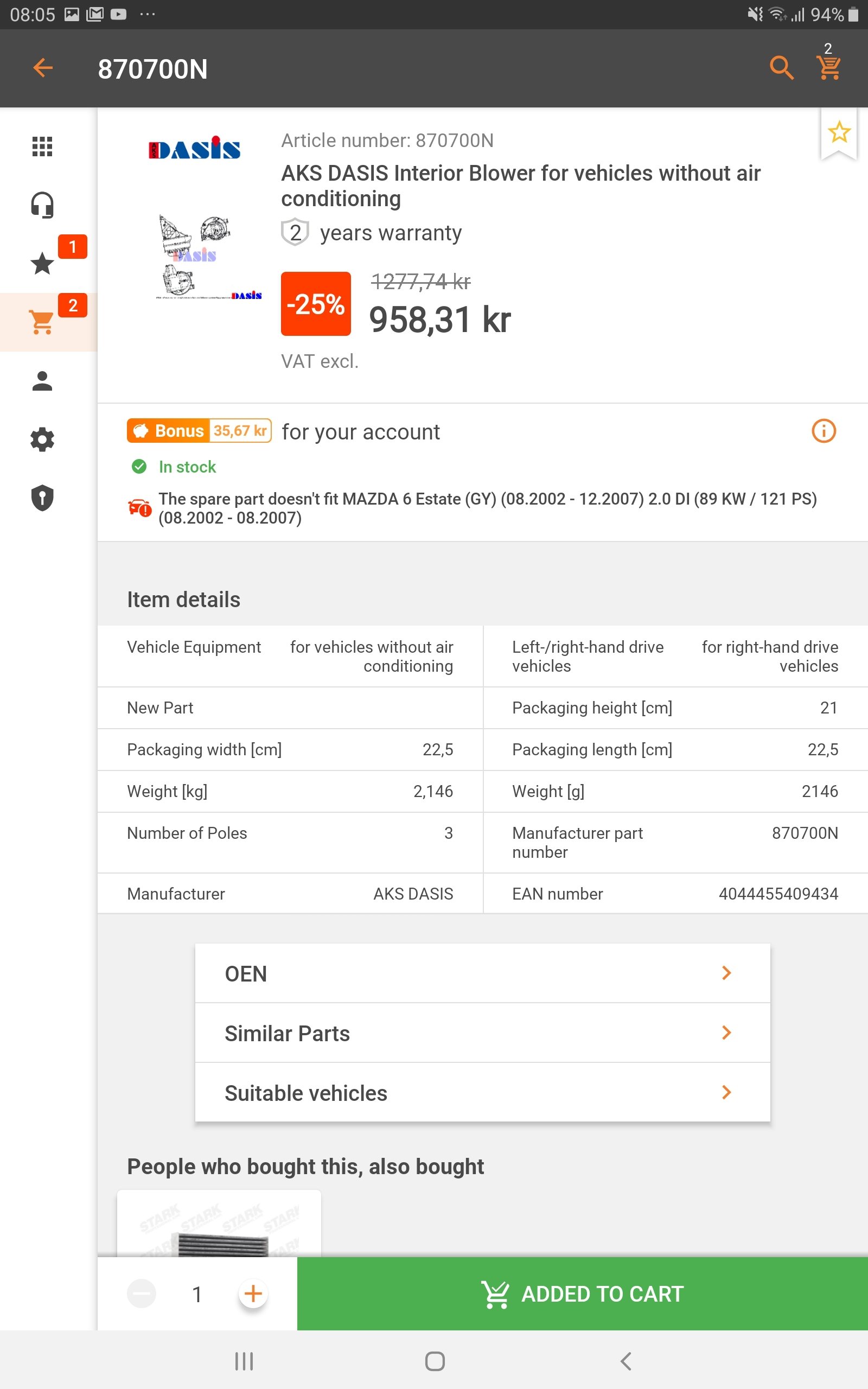Tap the vehicle mismatch warning icon

pos(139,507)
